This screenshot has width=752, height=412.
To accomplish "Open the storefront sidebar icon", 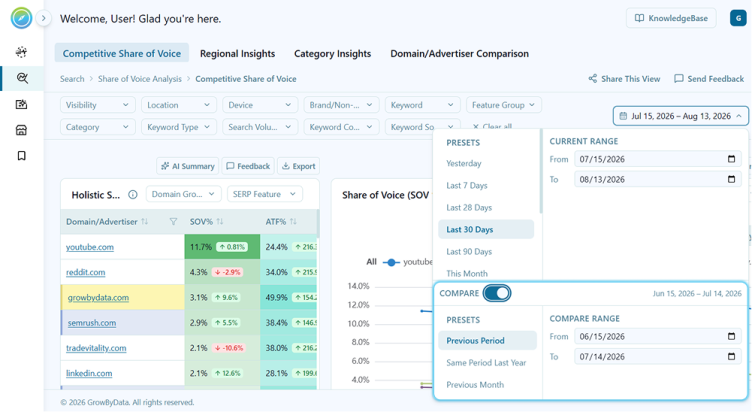I will coord(22,130).
